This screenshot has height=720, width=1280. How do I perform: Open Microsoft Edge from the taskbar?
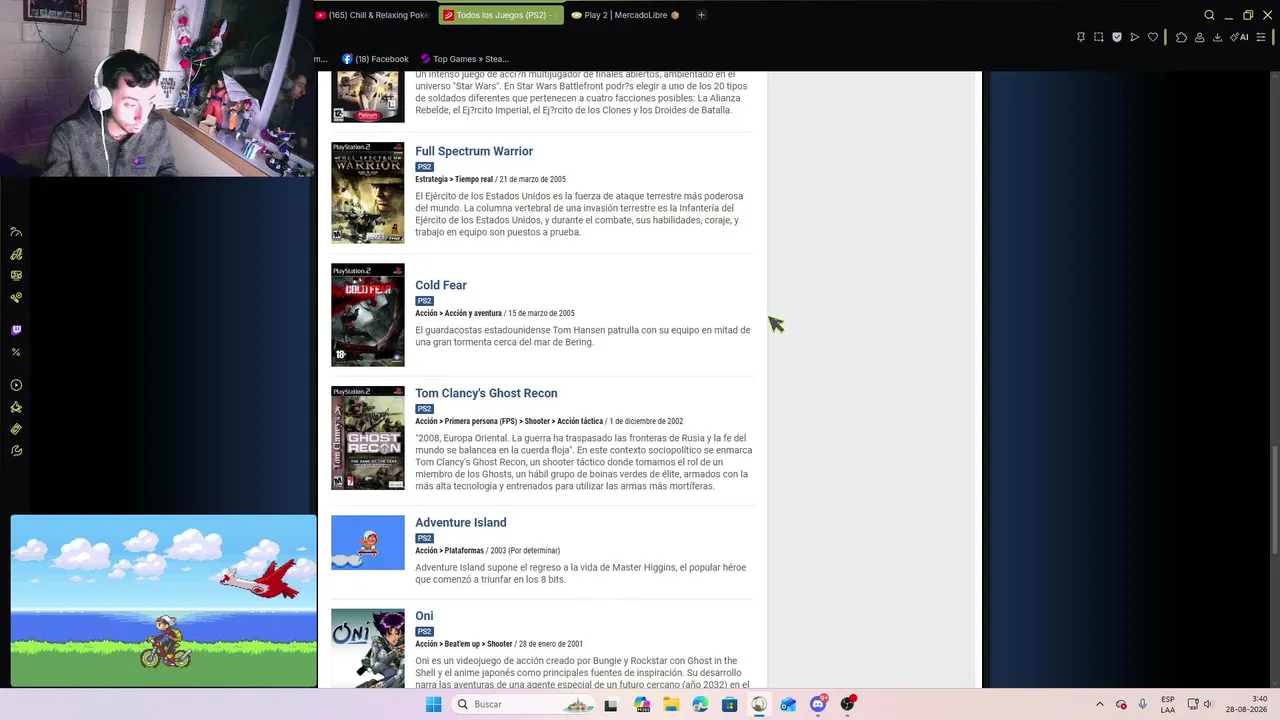click(x=700, y=704)
